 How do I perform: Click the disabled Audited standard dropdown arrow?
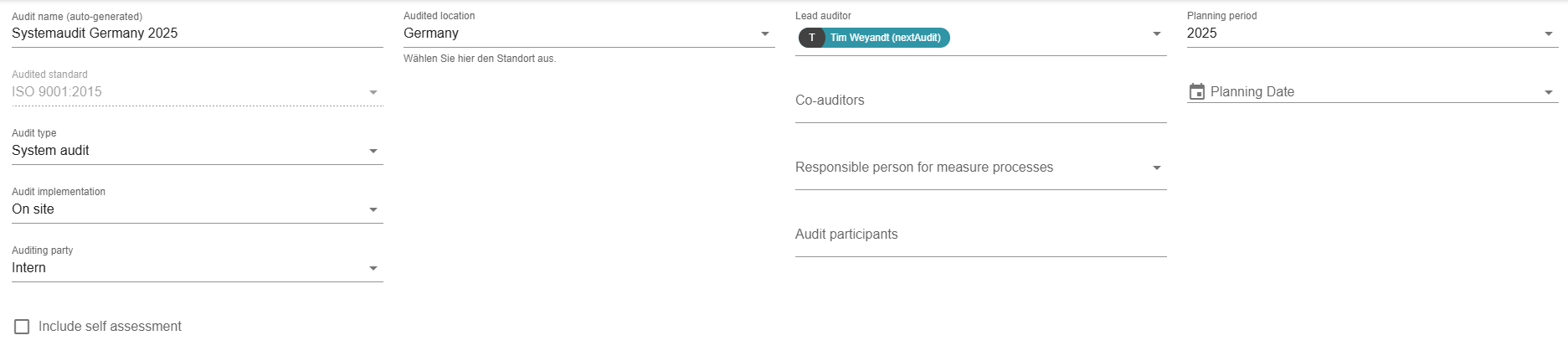[x=373, y=92]
